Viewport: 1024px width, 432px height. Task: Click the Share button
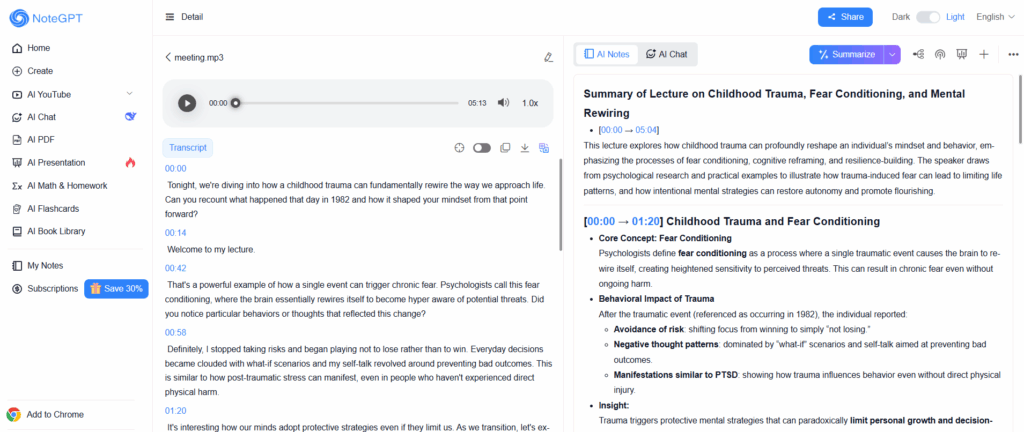point(844,17)
